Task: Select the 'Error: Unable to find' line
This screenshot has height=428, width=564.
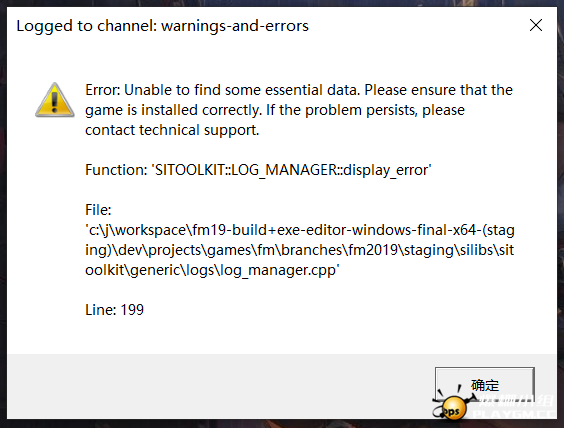Action: [299, 90]
